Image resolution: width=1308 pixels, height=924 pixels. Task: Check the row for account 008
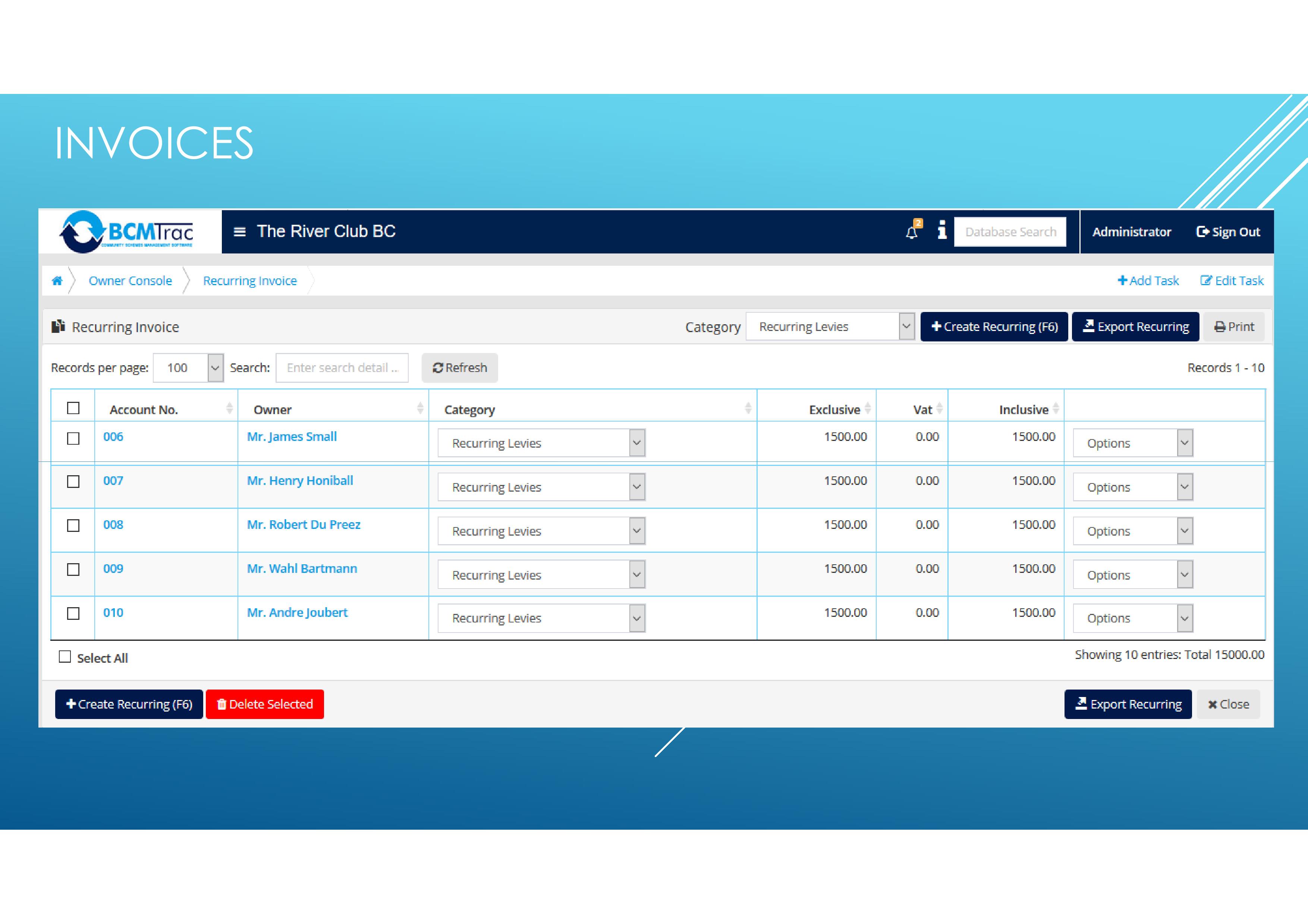pyautogui.click(x=73, y=526)
